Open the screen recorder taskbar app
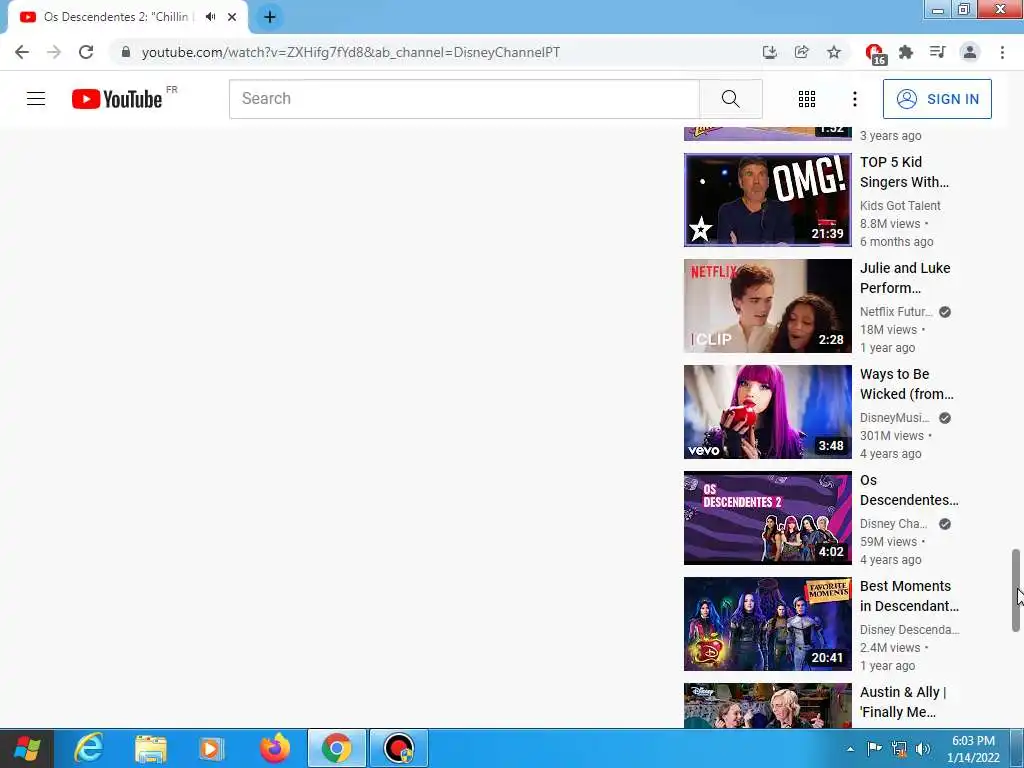The height and width of the screenshot is (768, 1024). 399,748
